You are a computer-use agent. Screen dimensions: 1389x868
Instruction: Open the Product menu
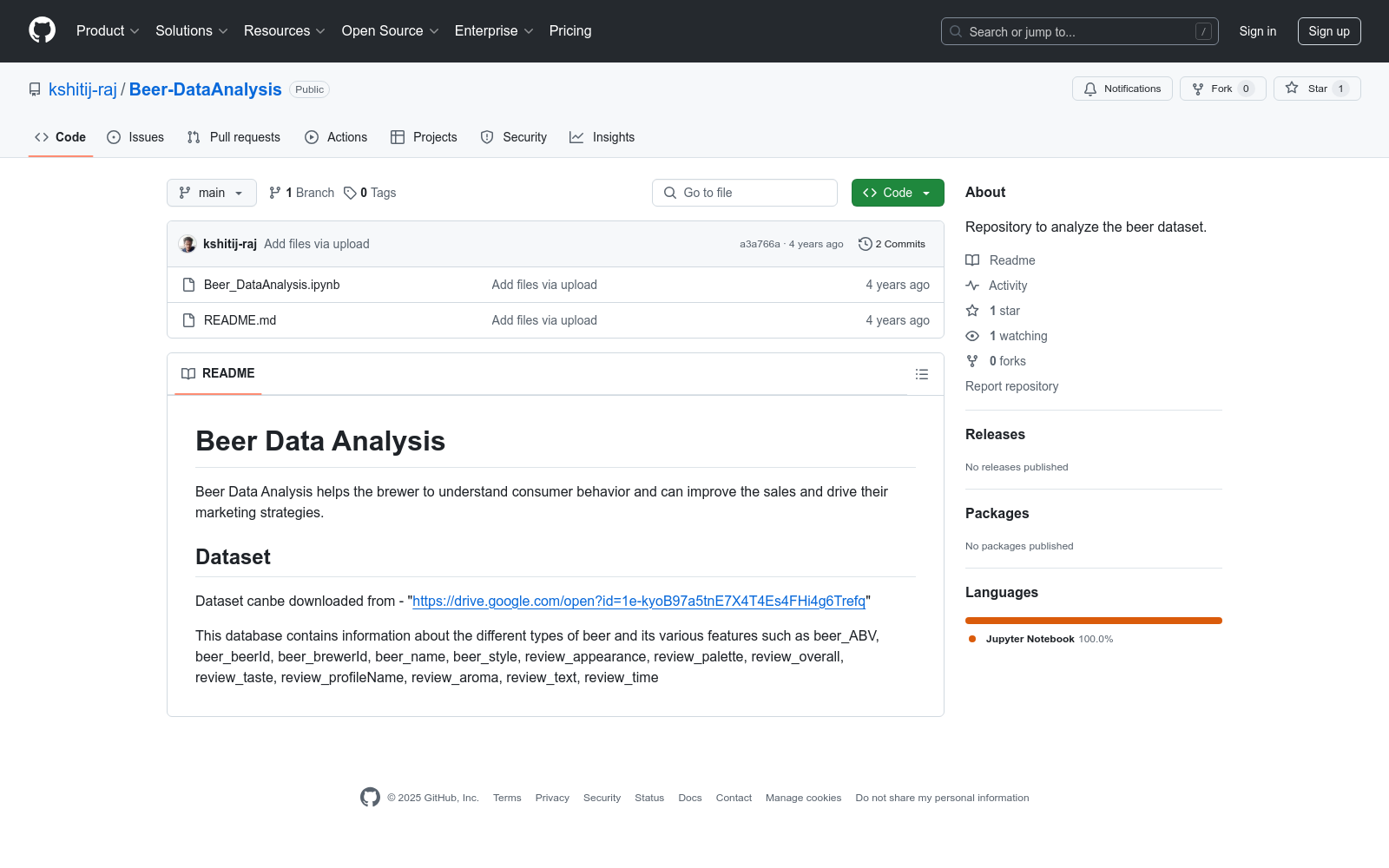108,31
